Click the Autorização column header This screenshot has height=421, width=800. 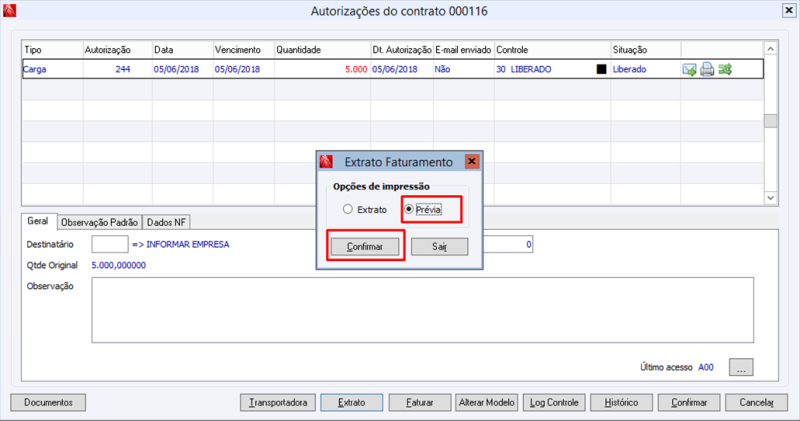tap(117, 50)
